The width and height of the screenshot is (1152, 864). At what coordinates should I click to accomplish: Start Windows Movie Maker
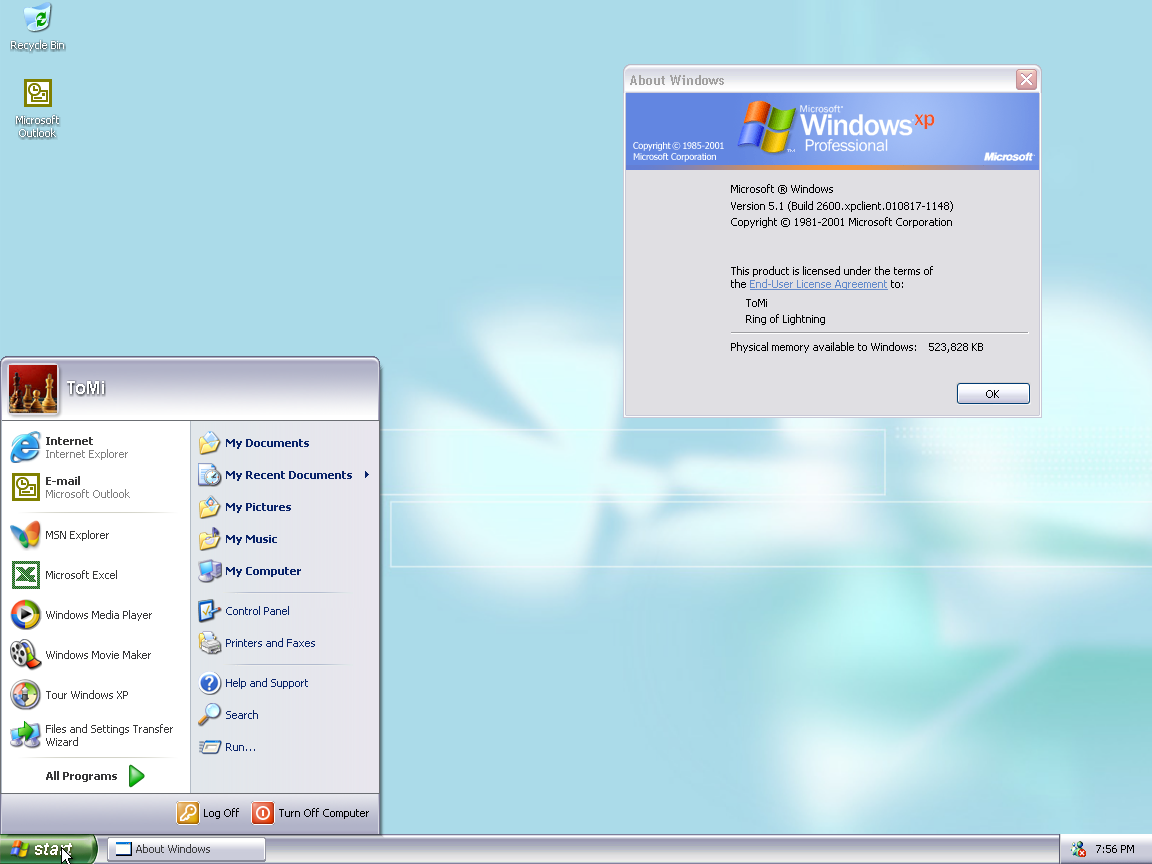pos(97,655)
